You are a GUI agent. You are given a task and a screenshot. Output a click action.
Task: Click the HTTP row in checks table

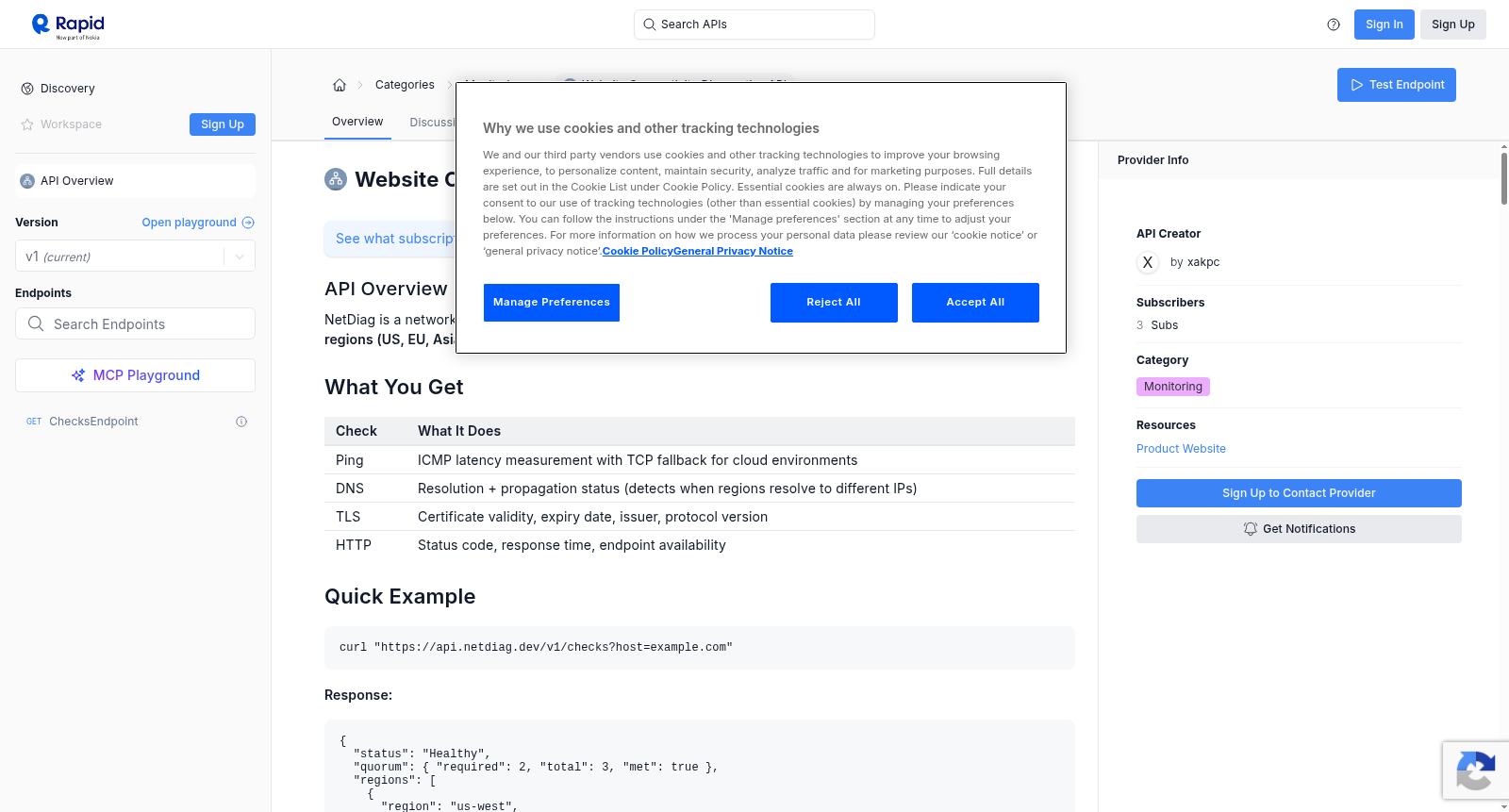tap(699, 545)
